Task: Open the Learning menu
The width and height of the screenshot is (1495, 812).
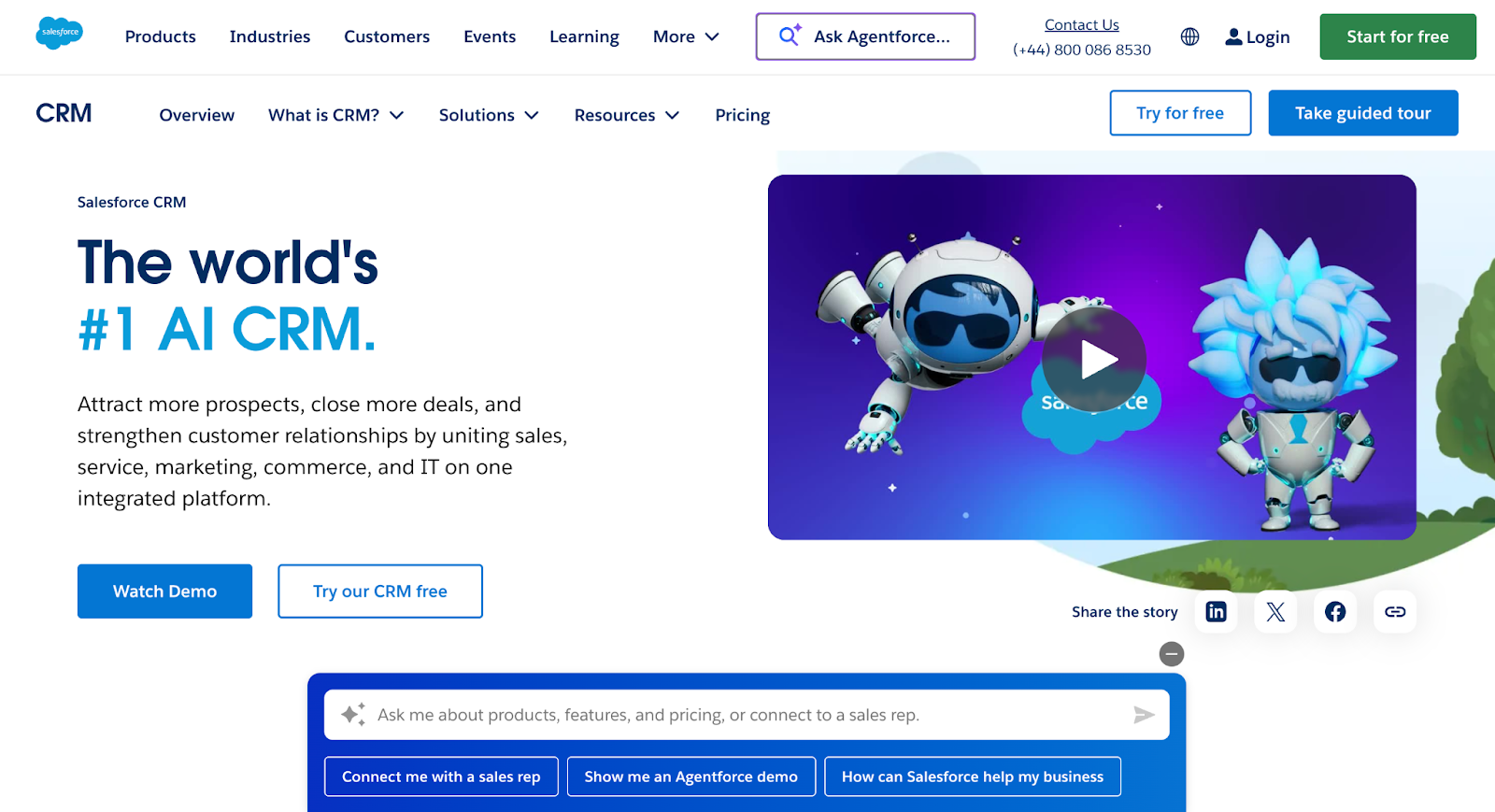Action: pyautogui.click(x=584, y=36)
